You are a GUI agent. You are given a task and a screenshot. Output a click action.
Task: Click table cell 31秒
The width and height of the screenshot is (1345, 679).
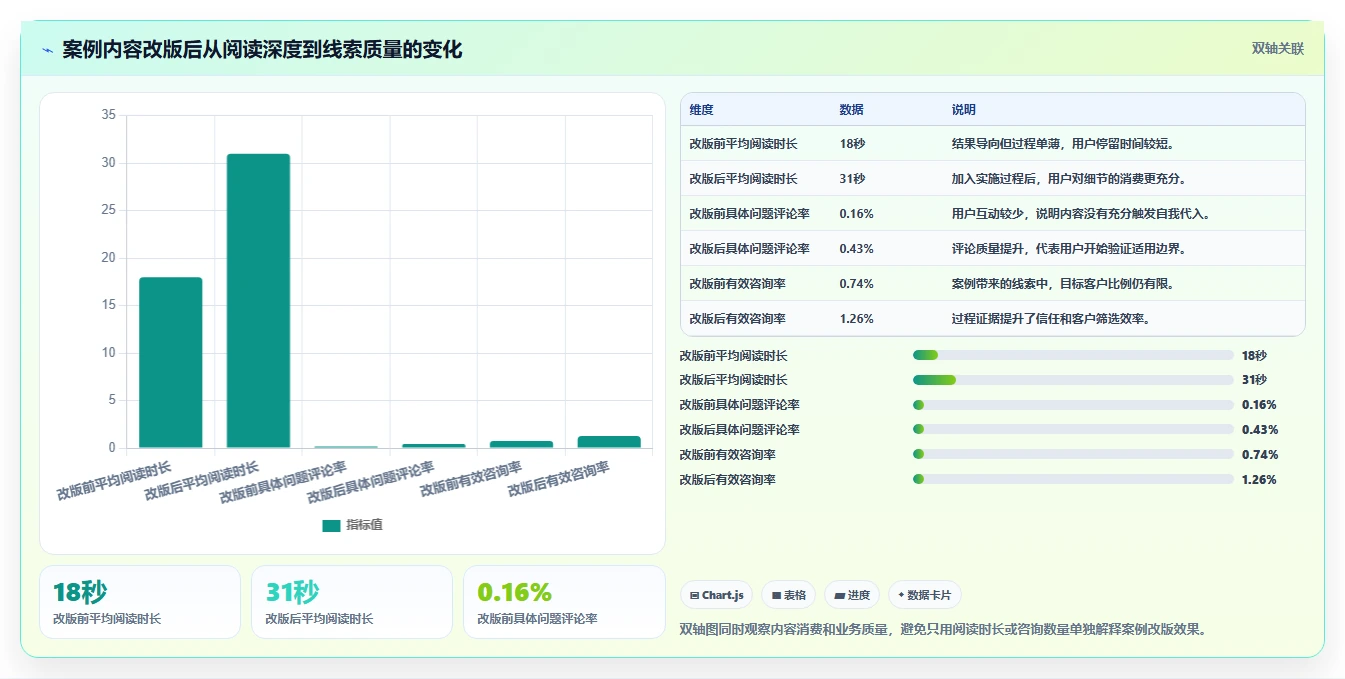[x=853, y=179]
